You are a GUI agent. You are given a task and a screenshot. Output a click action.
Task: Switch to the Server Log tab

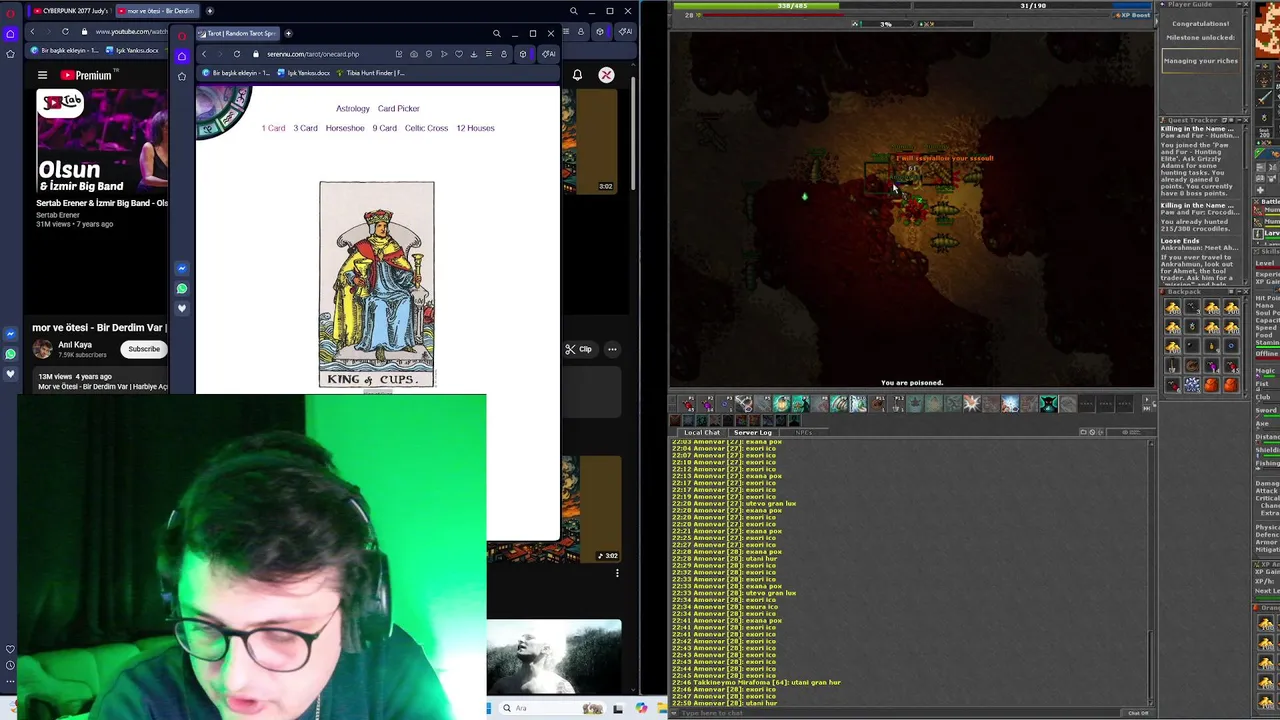pos(753,433)
